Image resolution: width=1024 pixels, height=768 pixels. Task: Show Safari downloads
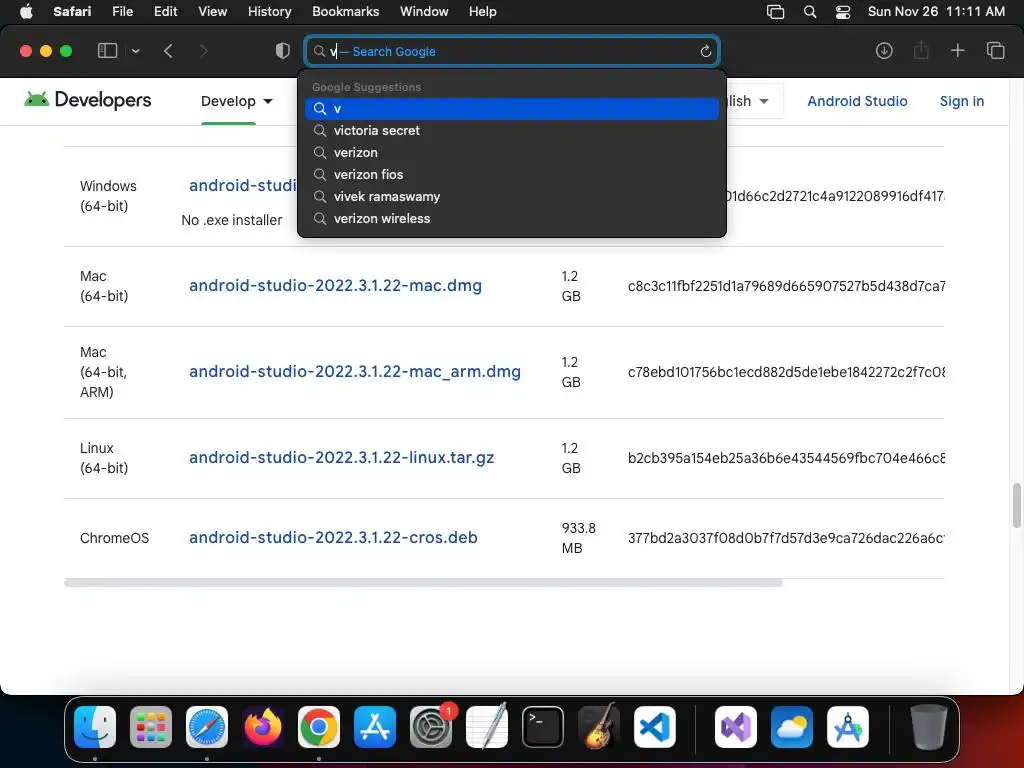[x=884, y=51]
